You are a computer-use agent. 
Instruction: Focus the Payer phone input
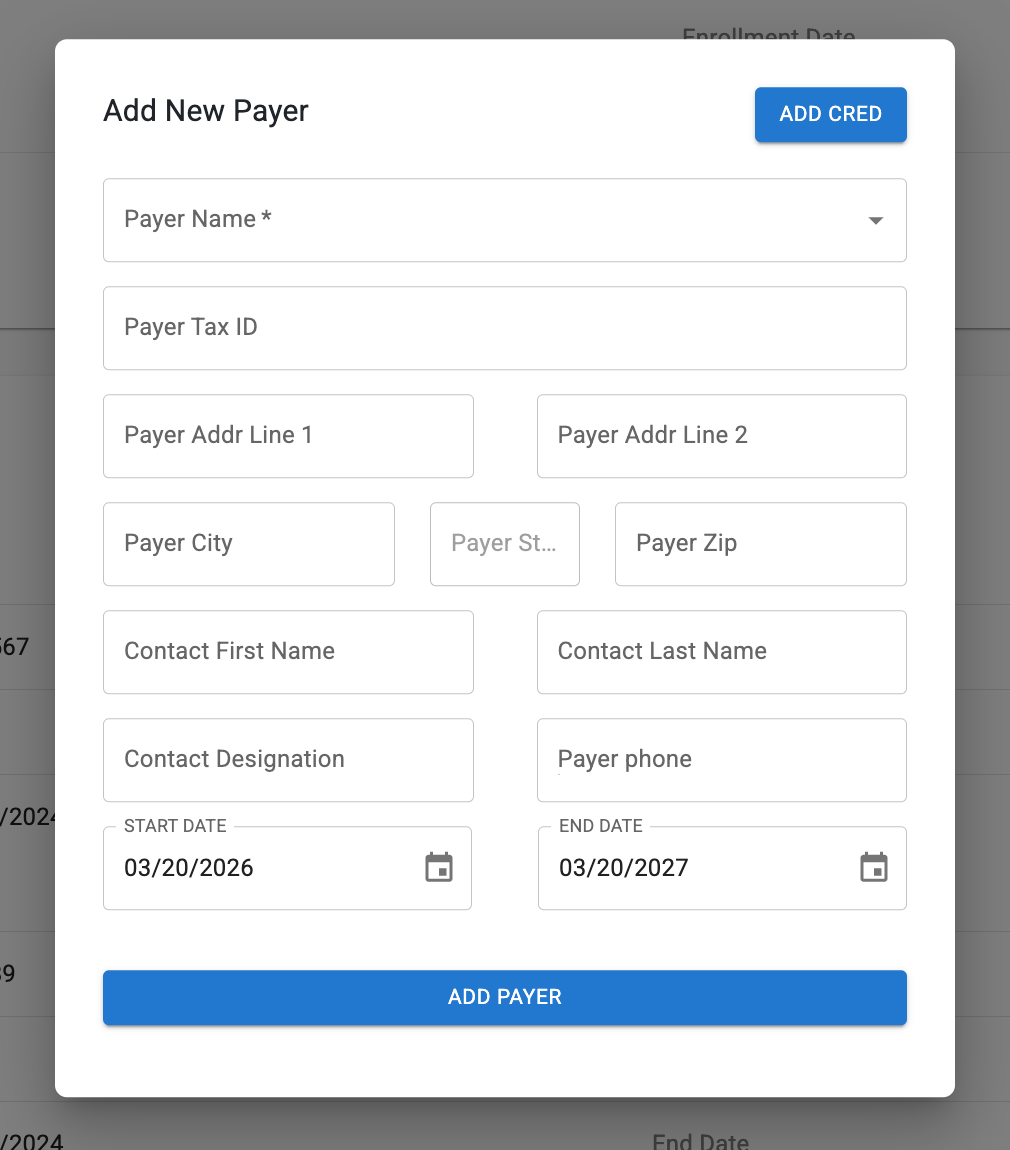(721, 760)
